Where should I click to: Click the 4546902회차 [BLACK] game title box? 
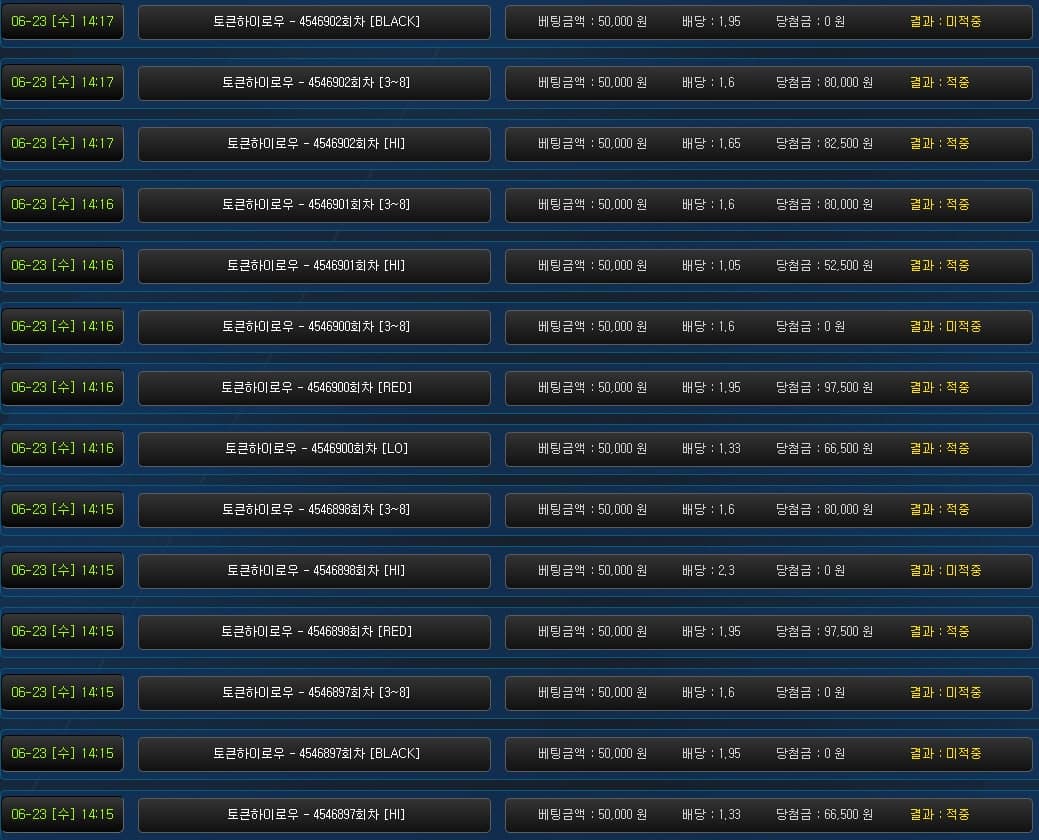click(314, 22)
